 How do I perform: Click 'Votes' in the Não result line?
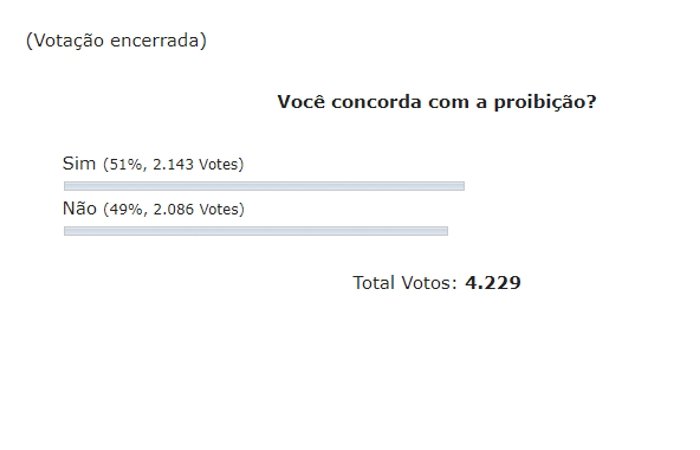coord(219,209)
